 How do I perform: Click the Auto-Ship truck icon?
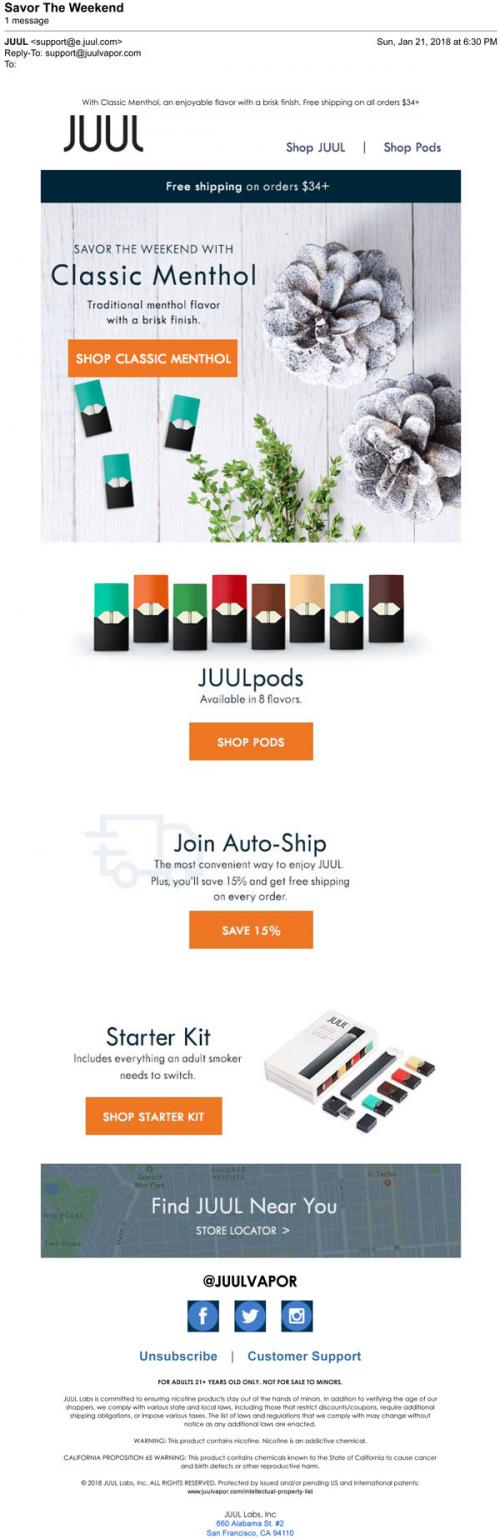128,852
